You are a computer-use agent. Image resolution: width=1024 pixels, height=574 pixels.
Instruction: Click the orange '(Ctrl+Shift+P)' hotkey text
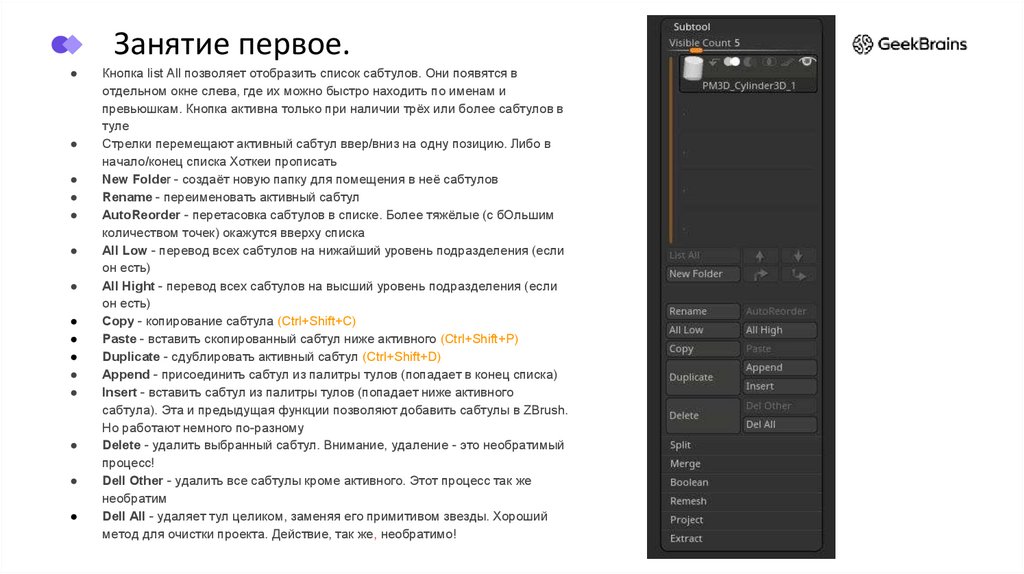(x=479, y=339)
